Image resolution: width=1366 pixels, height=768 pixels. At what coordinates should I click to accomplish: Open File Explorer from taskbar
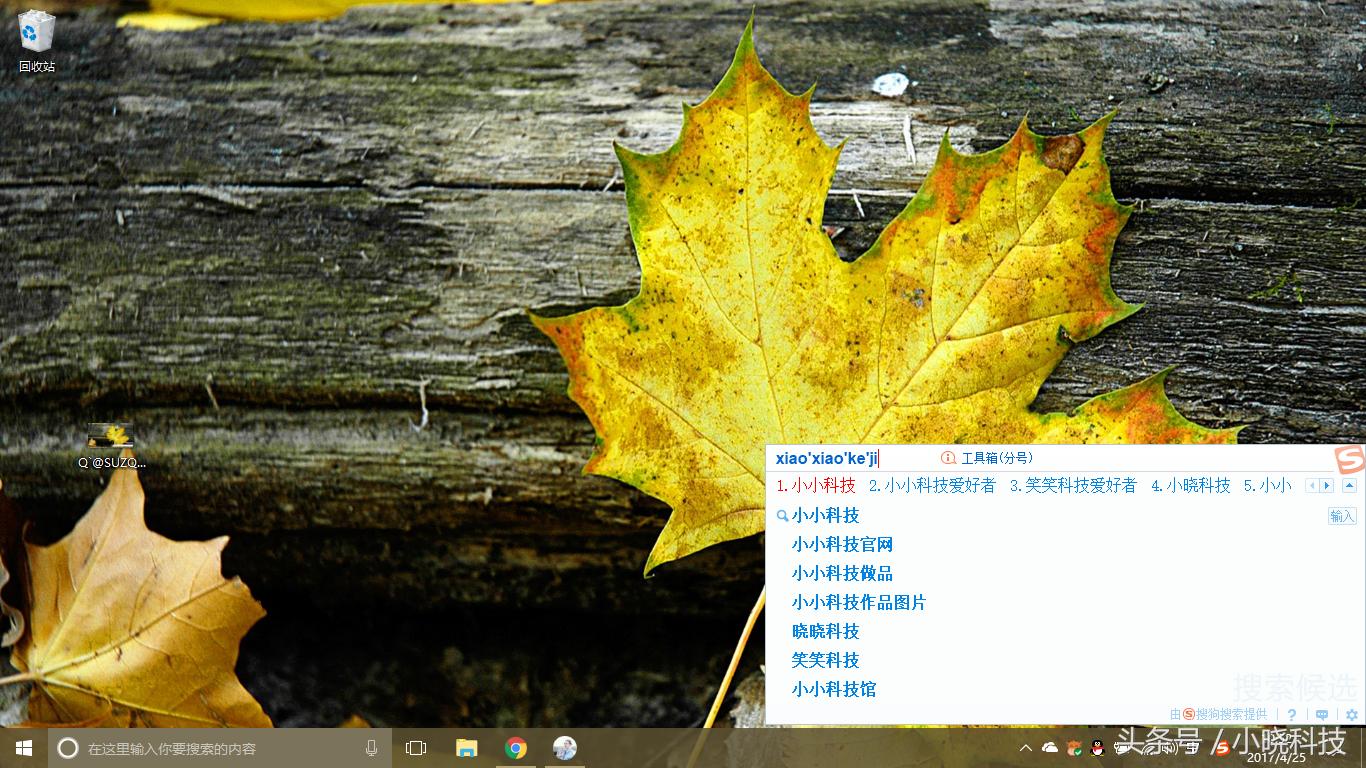click(x=467, y=748)
